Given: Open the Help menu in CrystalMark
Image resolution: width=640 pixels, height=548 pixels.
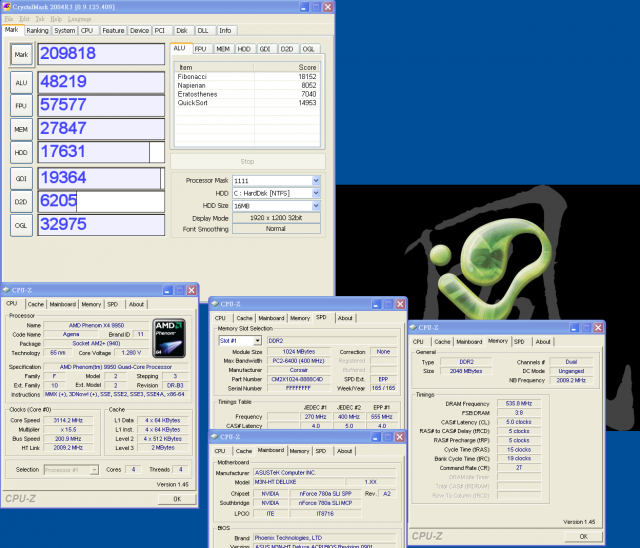Looking at the screenshot, I should click(x=56, y=19).
